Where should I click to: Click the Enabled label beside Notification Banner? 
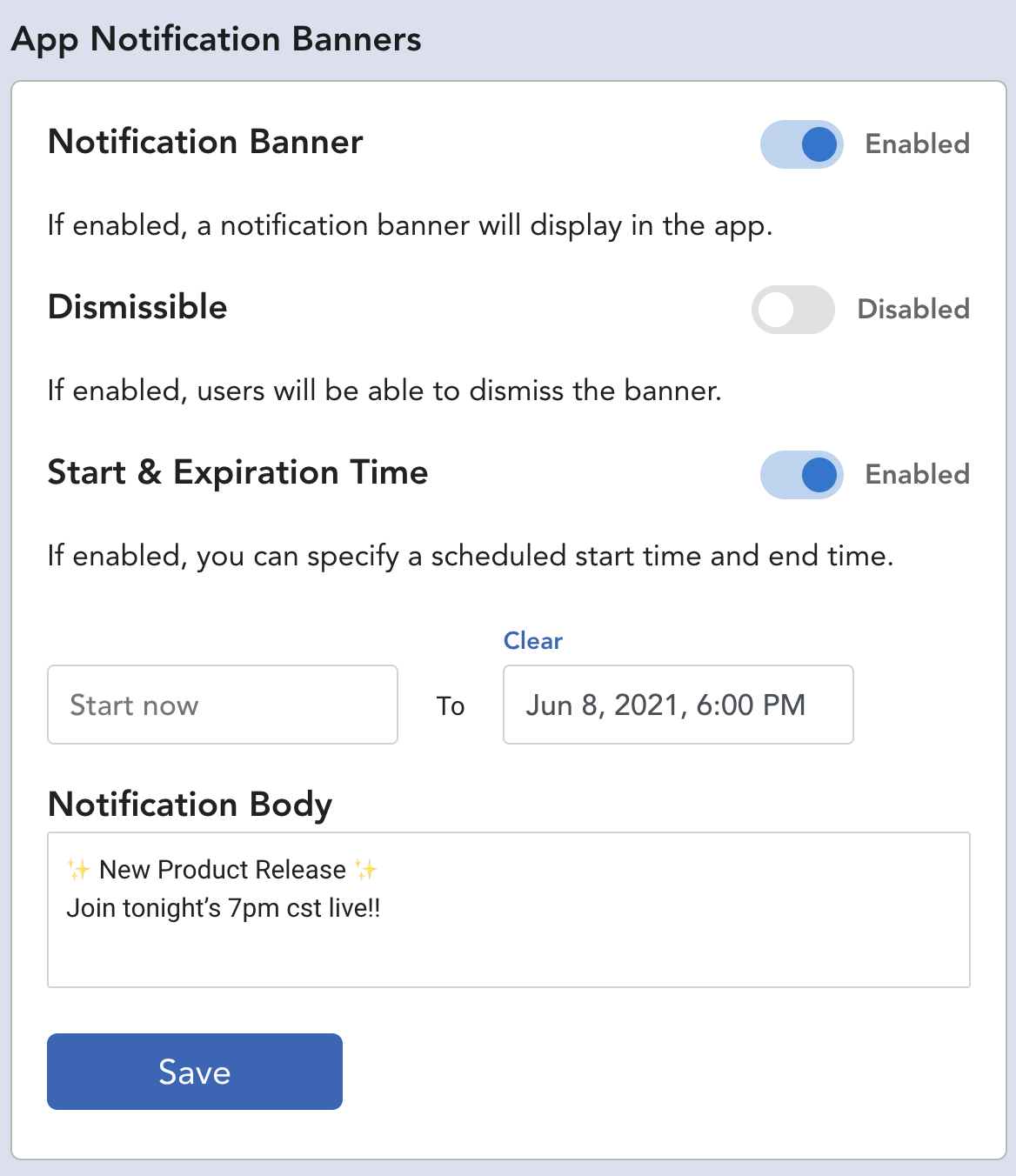coord(917,144)
